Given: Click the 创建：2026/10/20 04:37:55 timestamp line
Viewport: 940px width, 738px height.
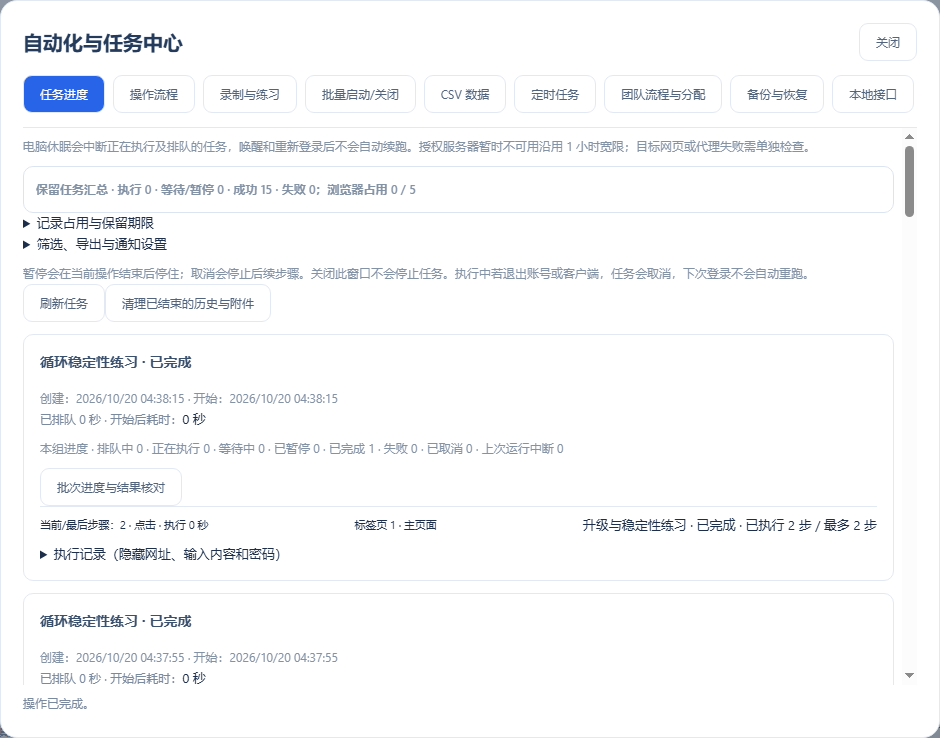Looking at the screenshot, I should tap(189, 658).
